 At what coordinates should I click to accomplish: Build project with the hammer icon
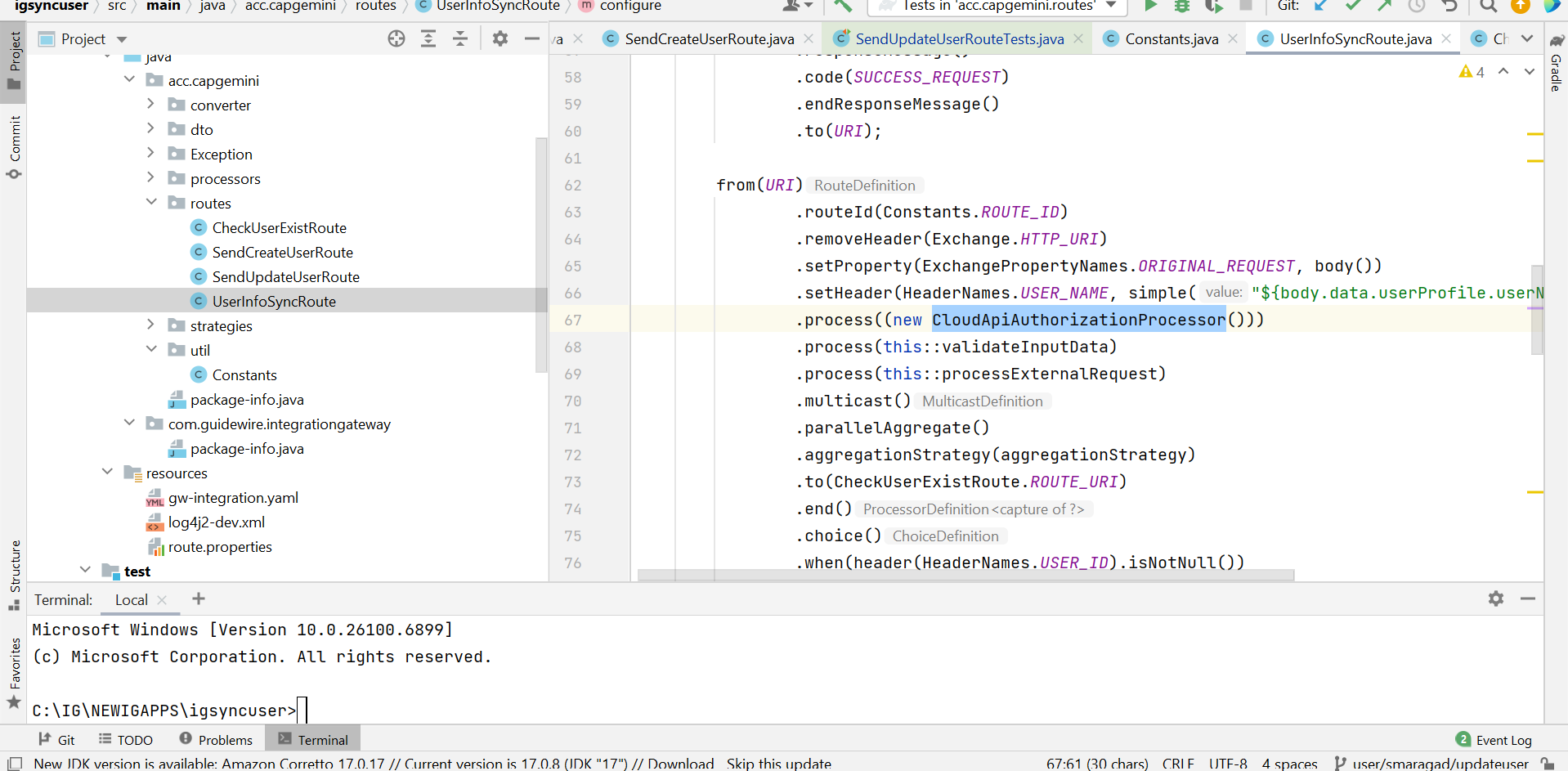click(842, 6)
